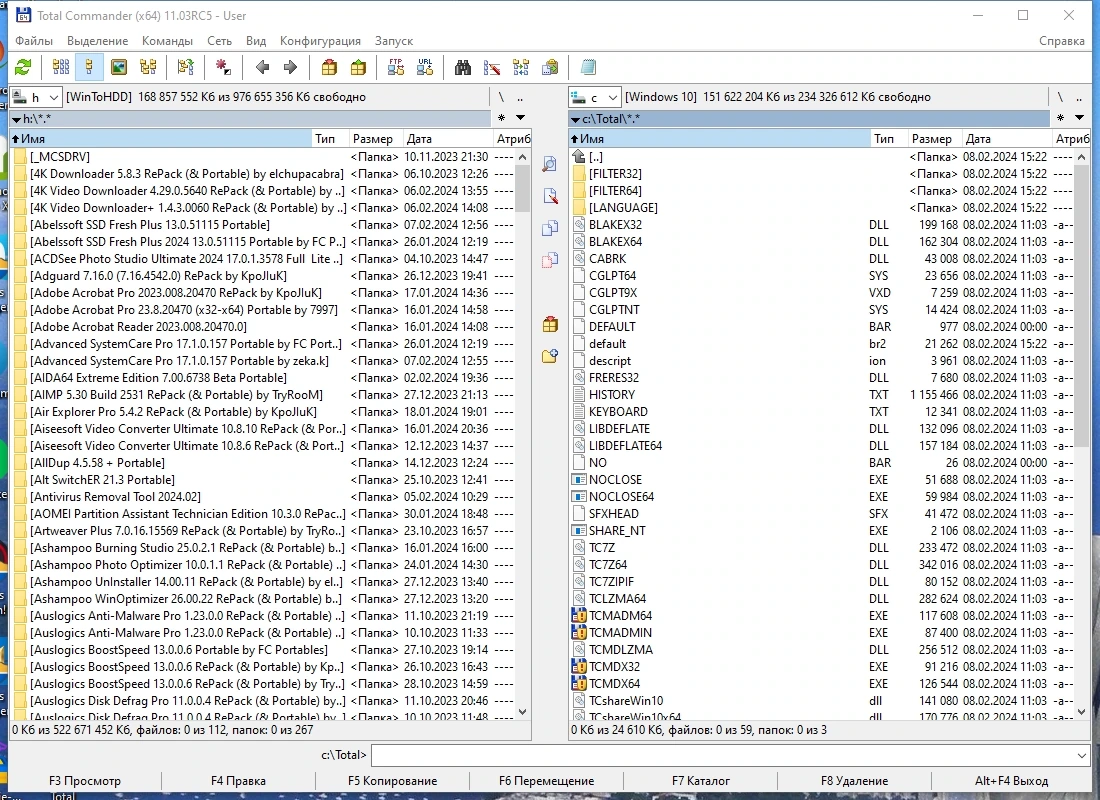Toggle Thumbnail view picture icon
Image resolution: width=1100 pixels, height=800 pixels.
[x=119, y=67]
